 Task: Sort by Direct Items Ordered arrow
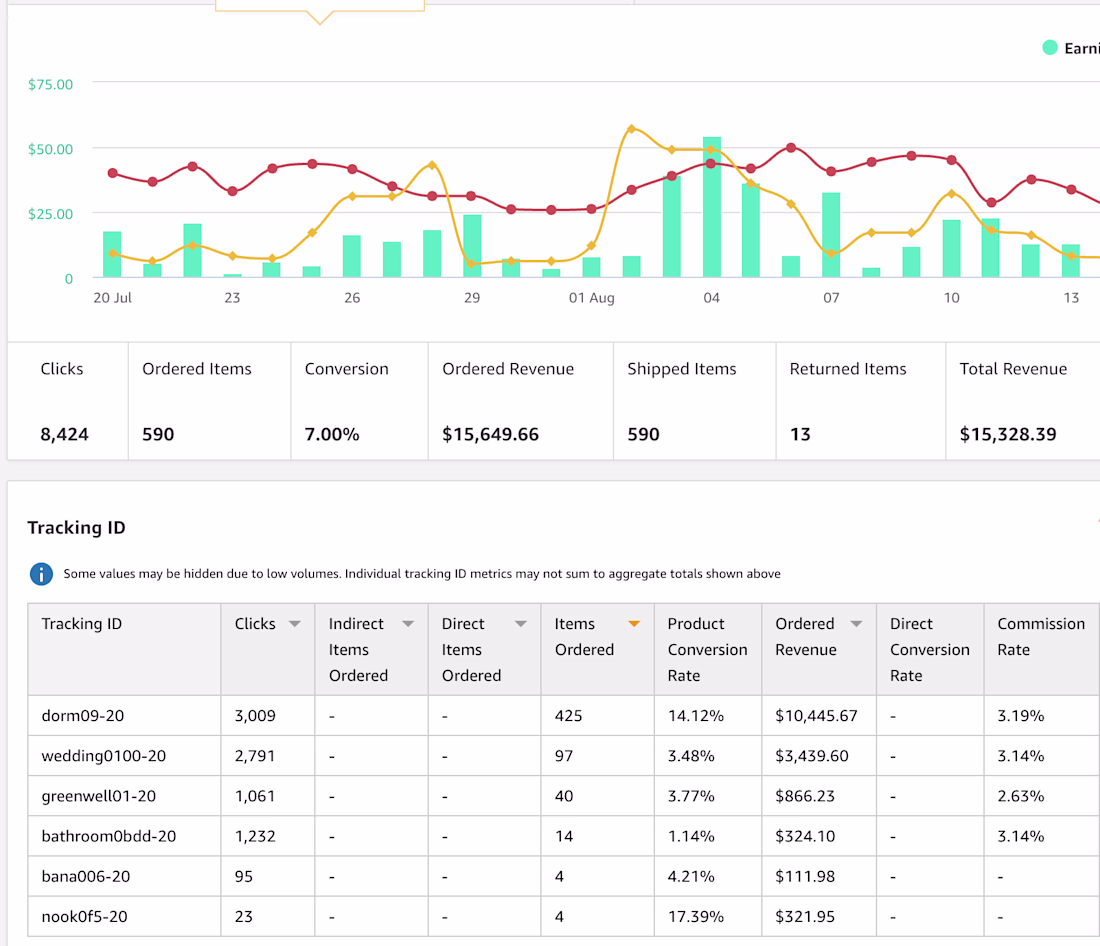point(521,624)
